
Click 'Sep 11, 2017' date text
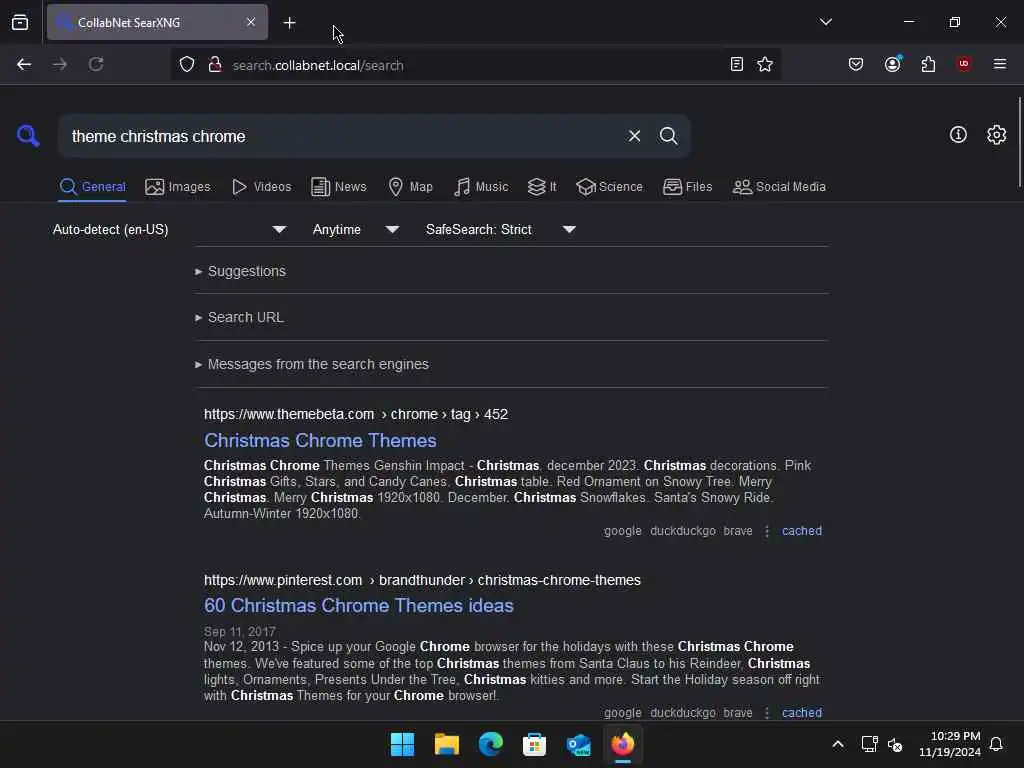(240, 632)
